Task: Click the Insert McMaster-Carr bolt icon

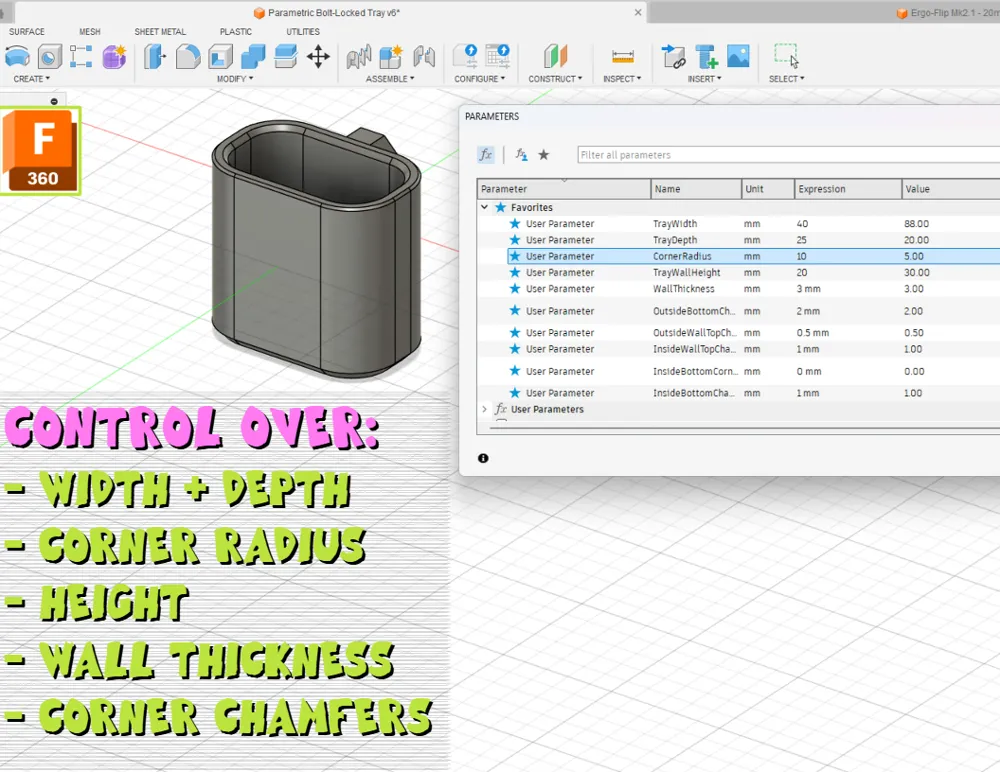Action: click(x=706, y=57)
